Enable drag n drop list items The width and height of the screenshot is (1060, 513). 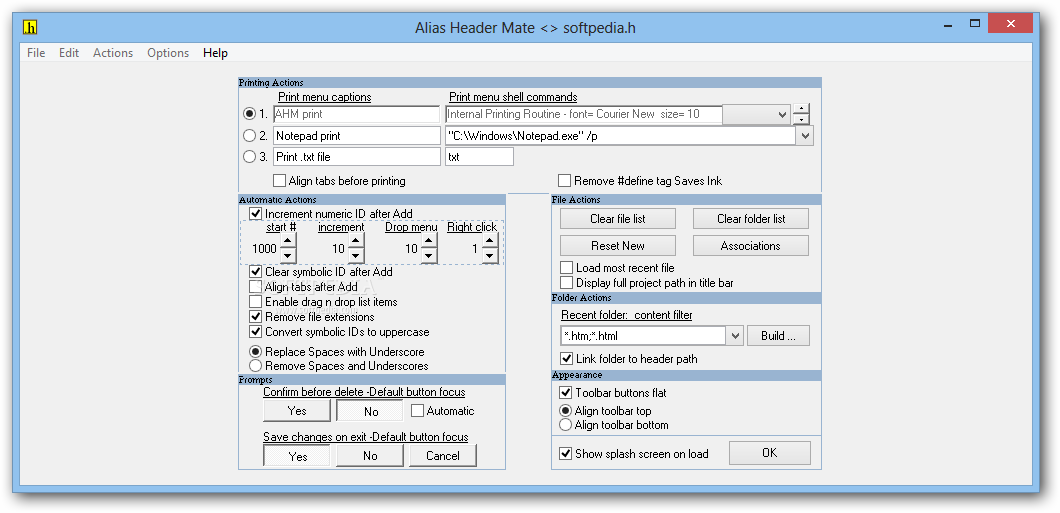(x=255, y=301)
